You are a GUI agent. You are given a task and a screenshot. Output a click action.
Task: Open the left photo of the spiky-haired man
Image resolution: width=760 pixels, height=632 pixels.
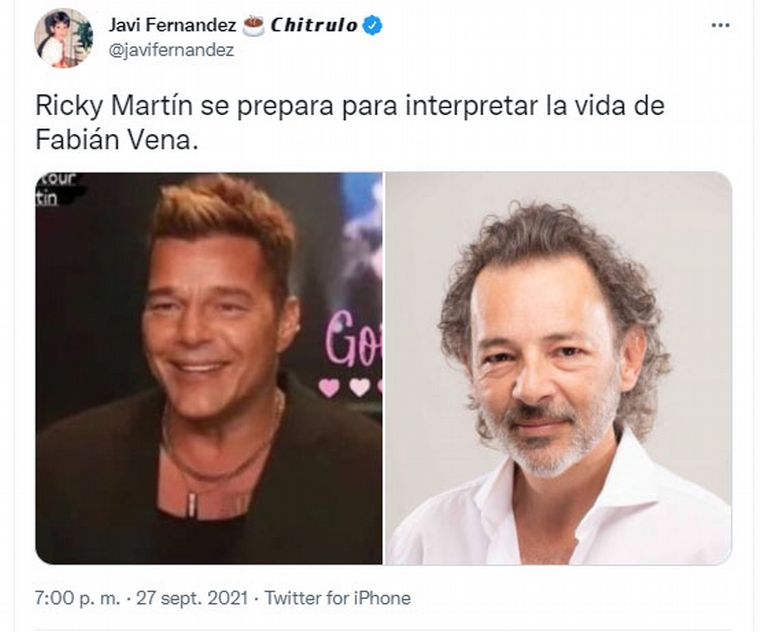(209, 368)
